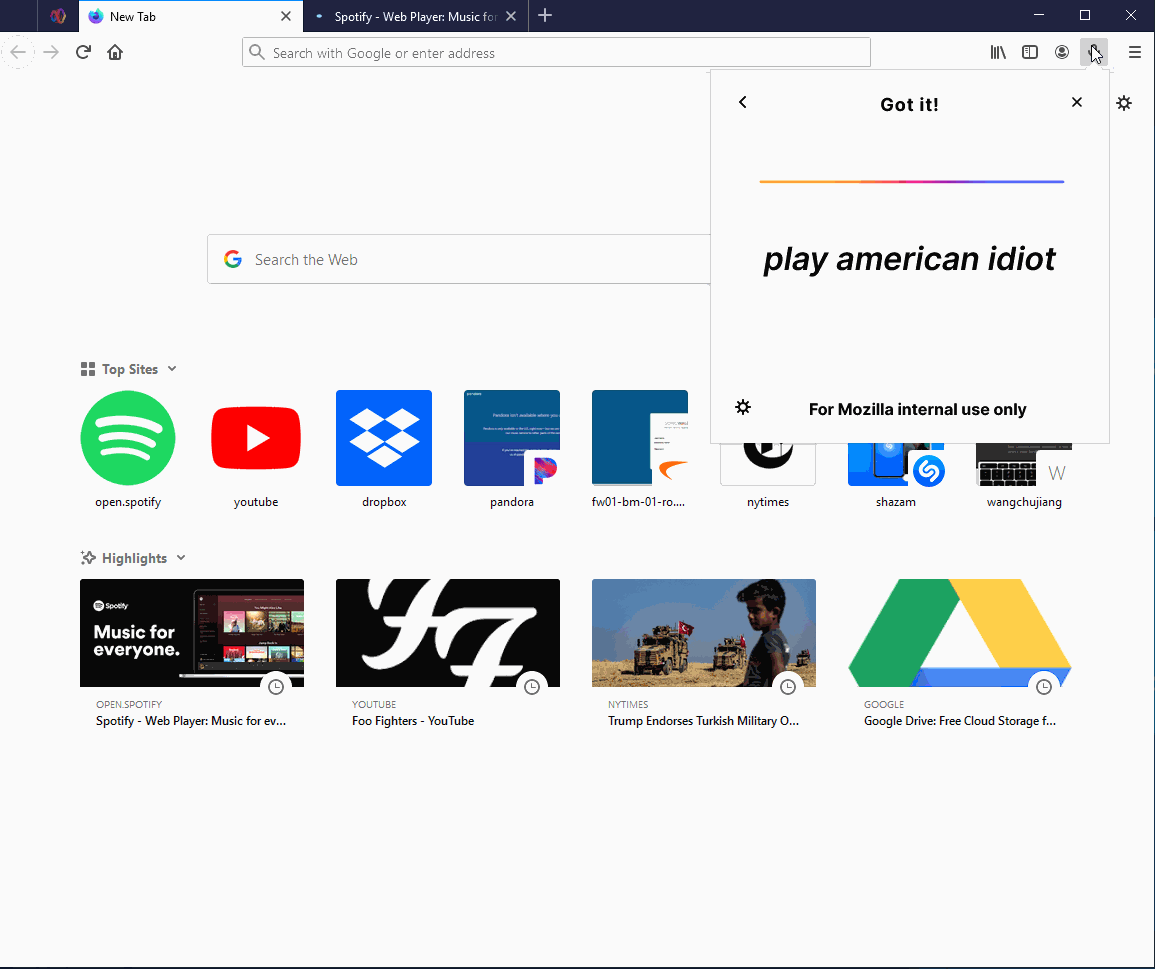This screenshot has height=969, width=1155.
Task: Click 'Spotify - Web Player: Music for ev...' title
Action: tap(191, 721)
